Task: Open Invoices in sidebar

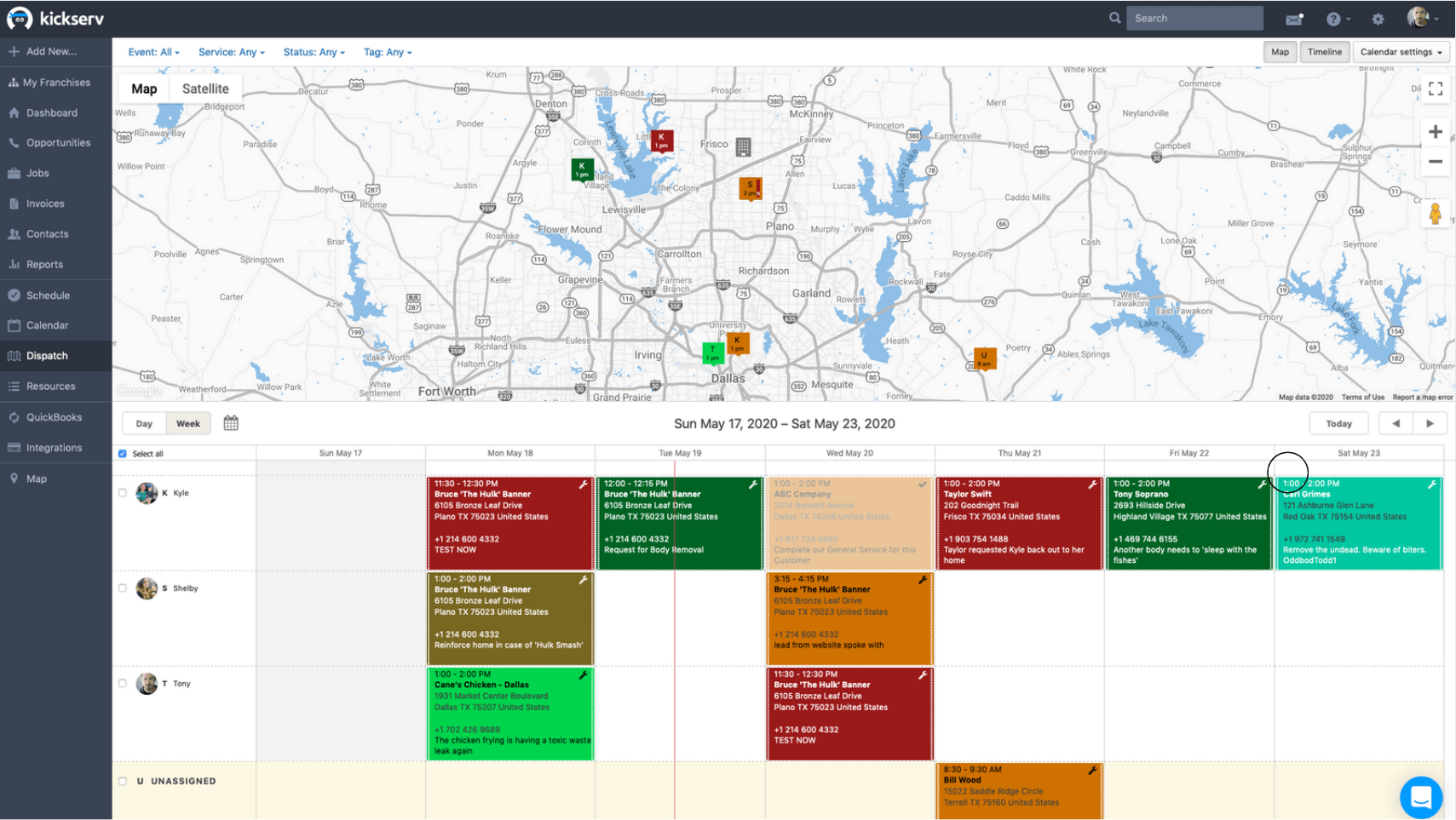Action: pyautogui.click(x=56, y=204)
